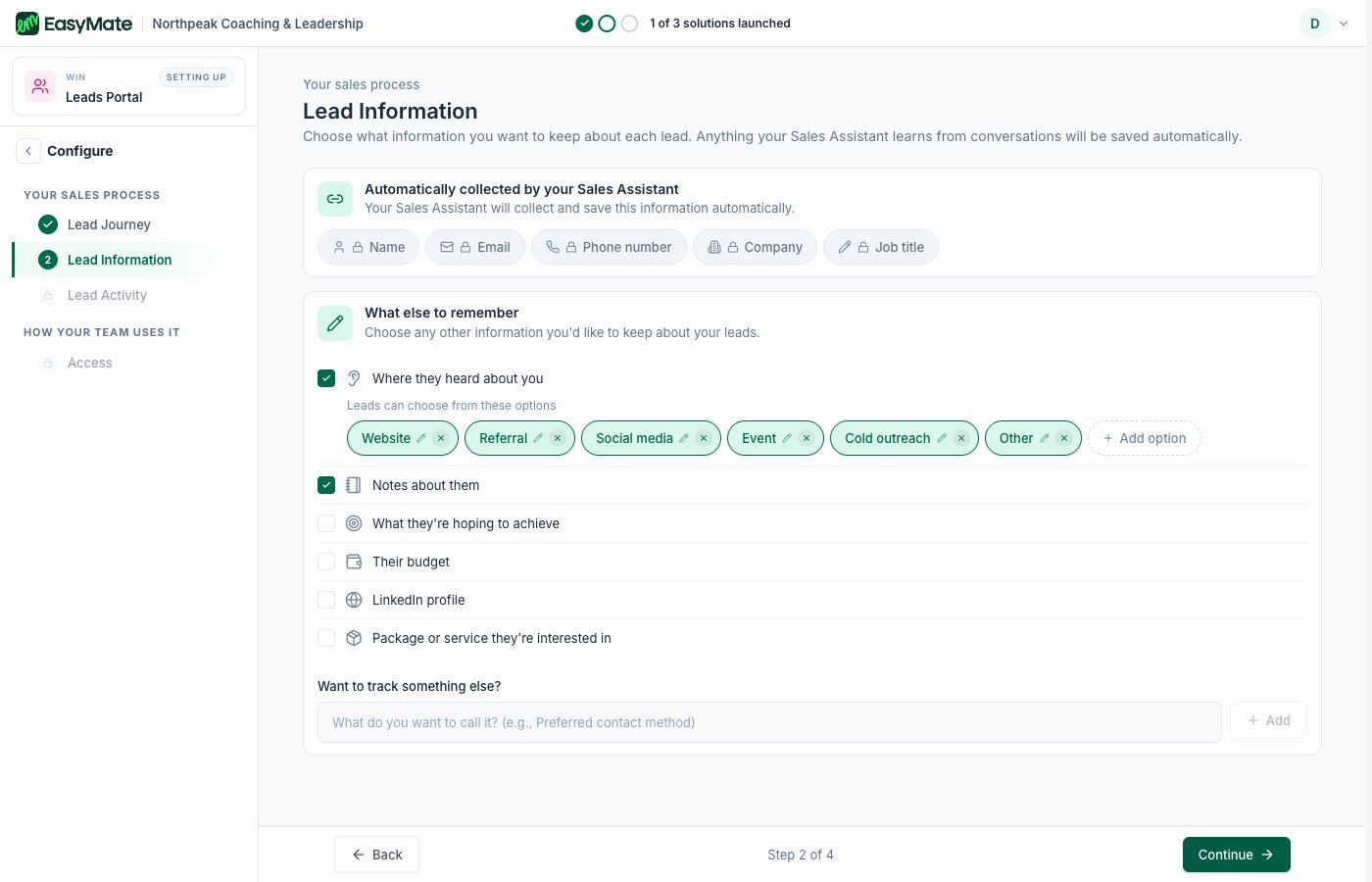This screenshot has width=1372, height=882.
Task: Expand the account dropdown chevron
Action: 1344,24
